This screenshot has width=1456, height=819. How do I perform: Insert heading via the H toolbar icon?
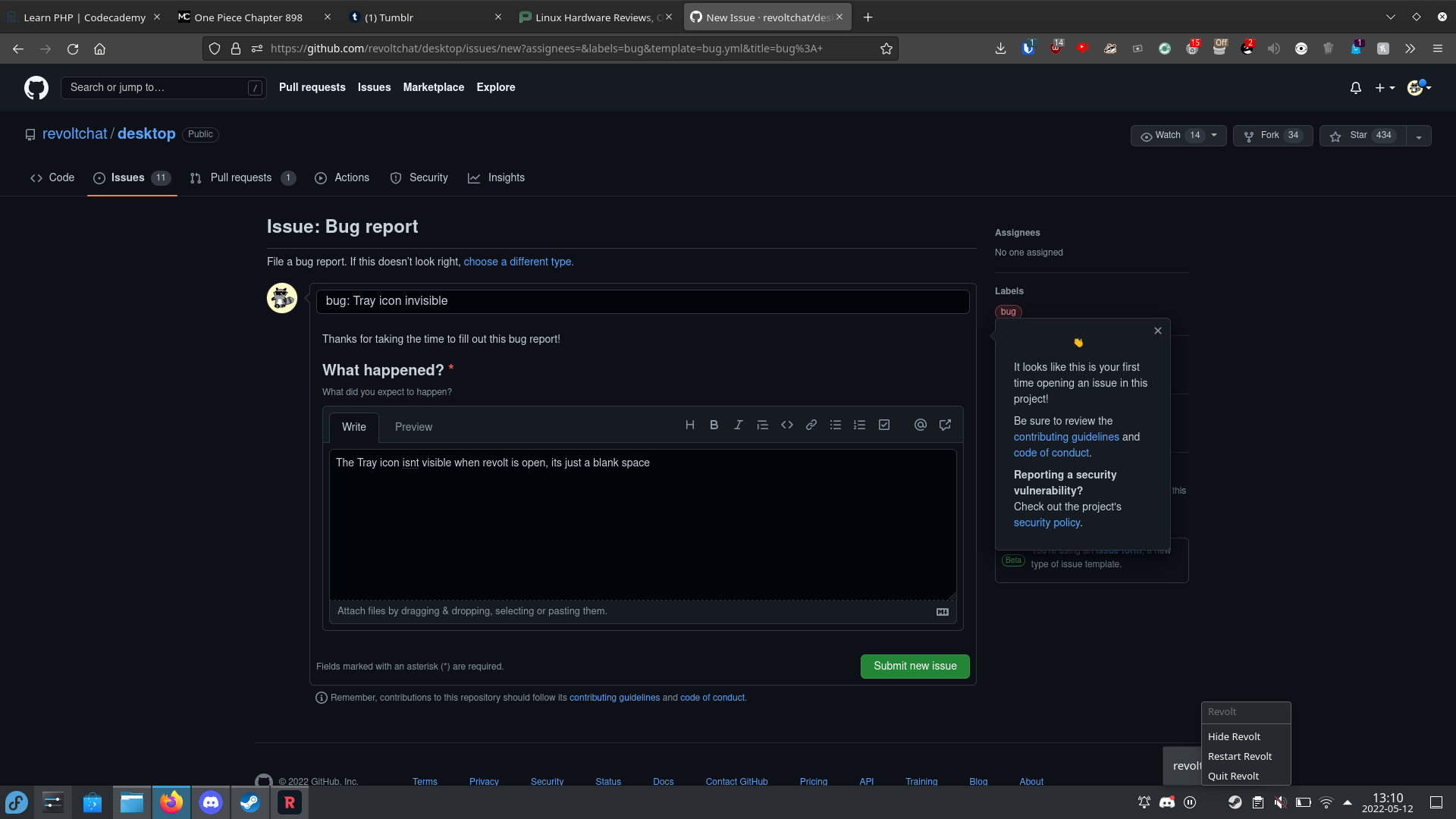pos(689,425)
